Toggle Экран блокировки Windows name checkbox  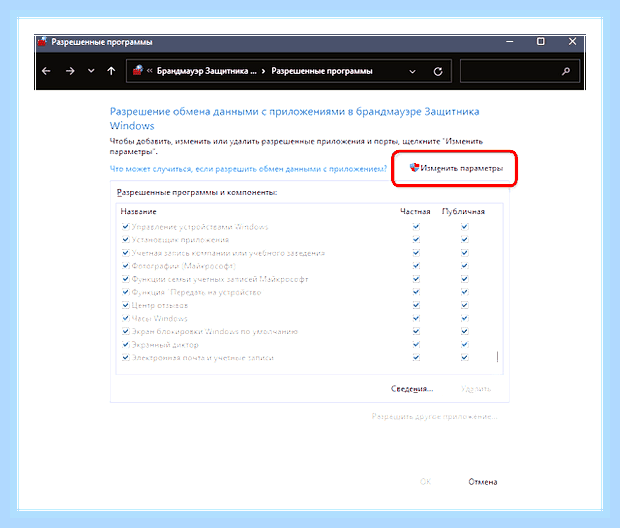pos(126,331)
